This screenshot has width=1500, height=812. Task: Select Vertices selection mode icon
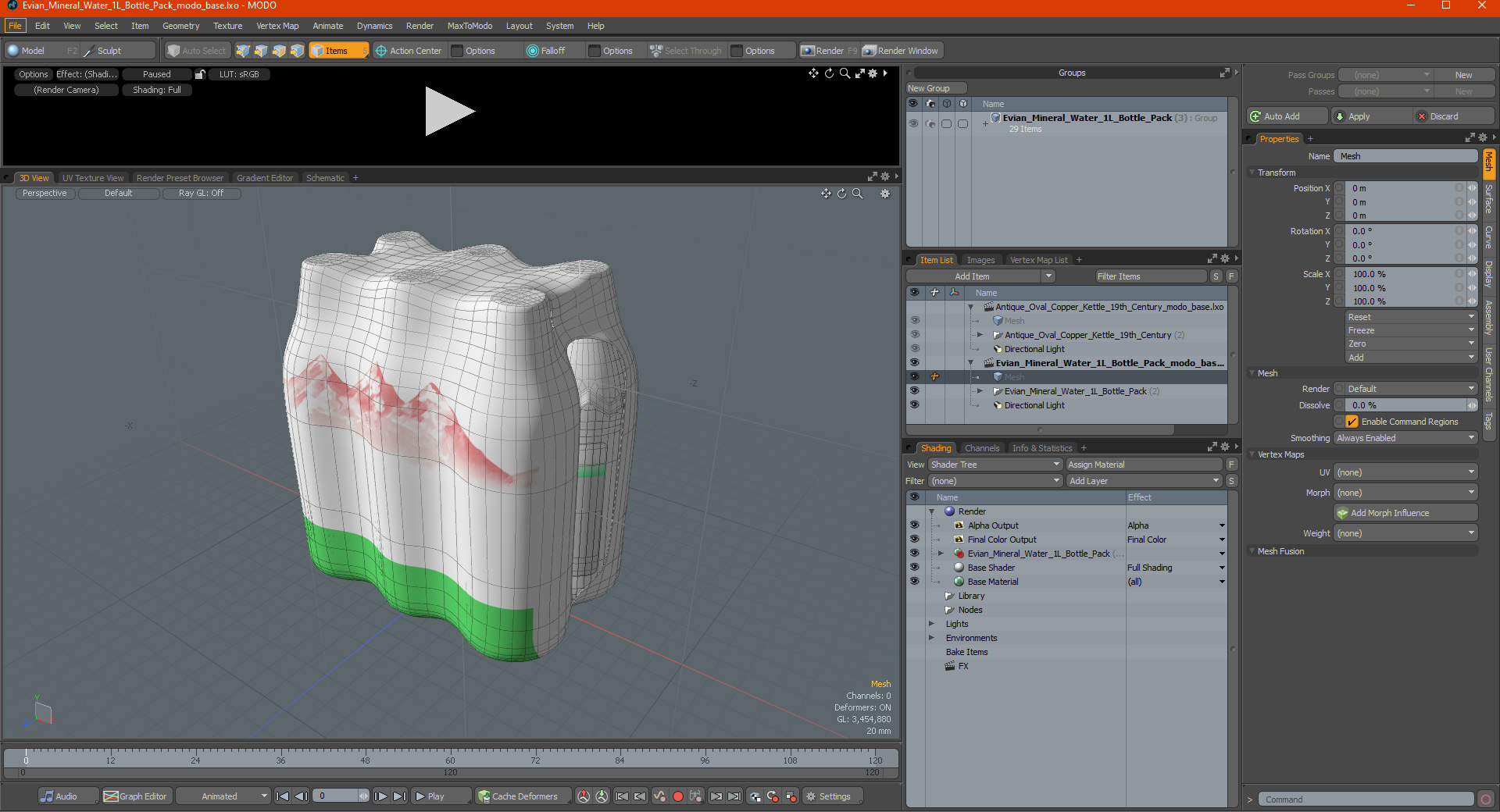pyautogui.click(x=243, y=51)
